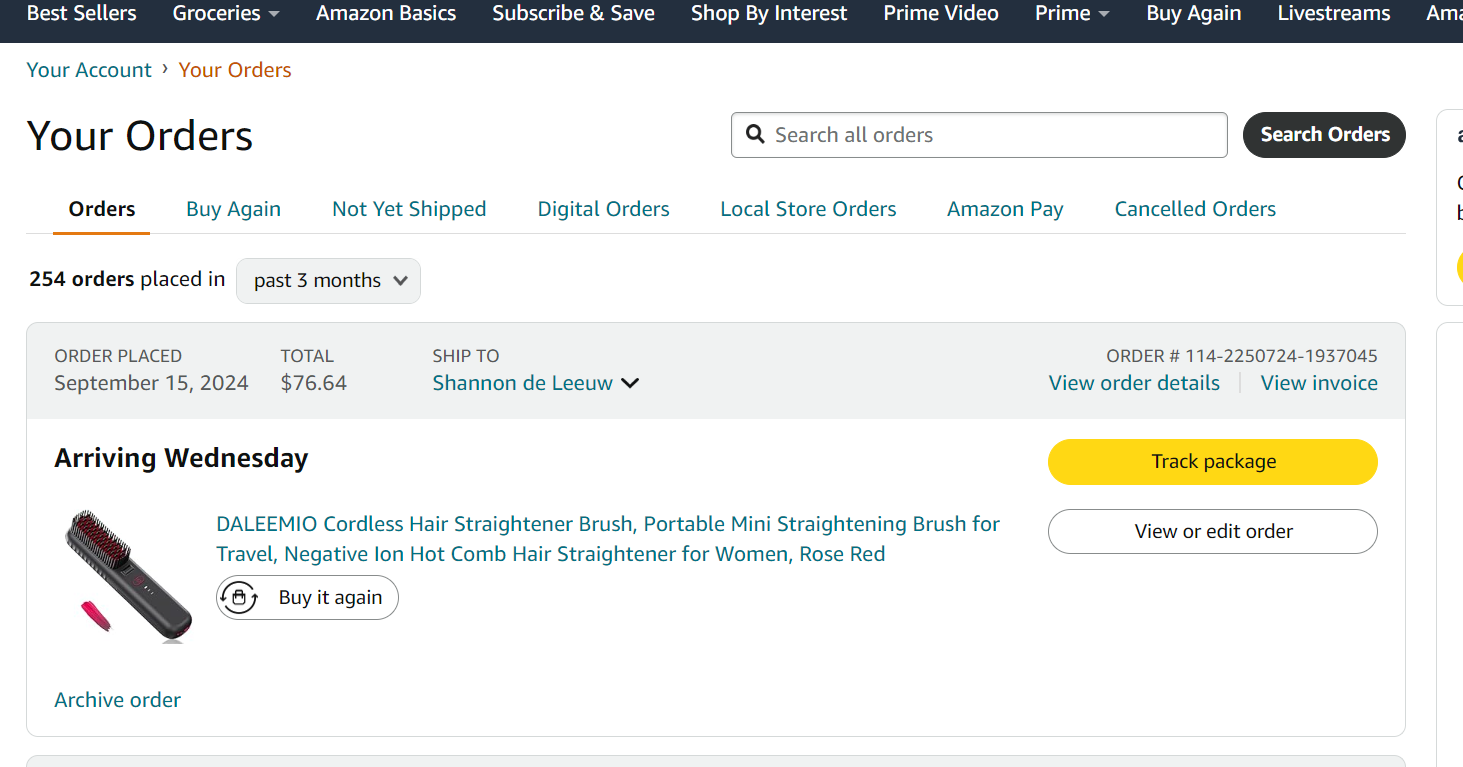Screen dimensions: 1463x767
Task: Open the DALEEMIO hair straightener product title
Action: tap(608, 539)
